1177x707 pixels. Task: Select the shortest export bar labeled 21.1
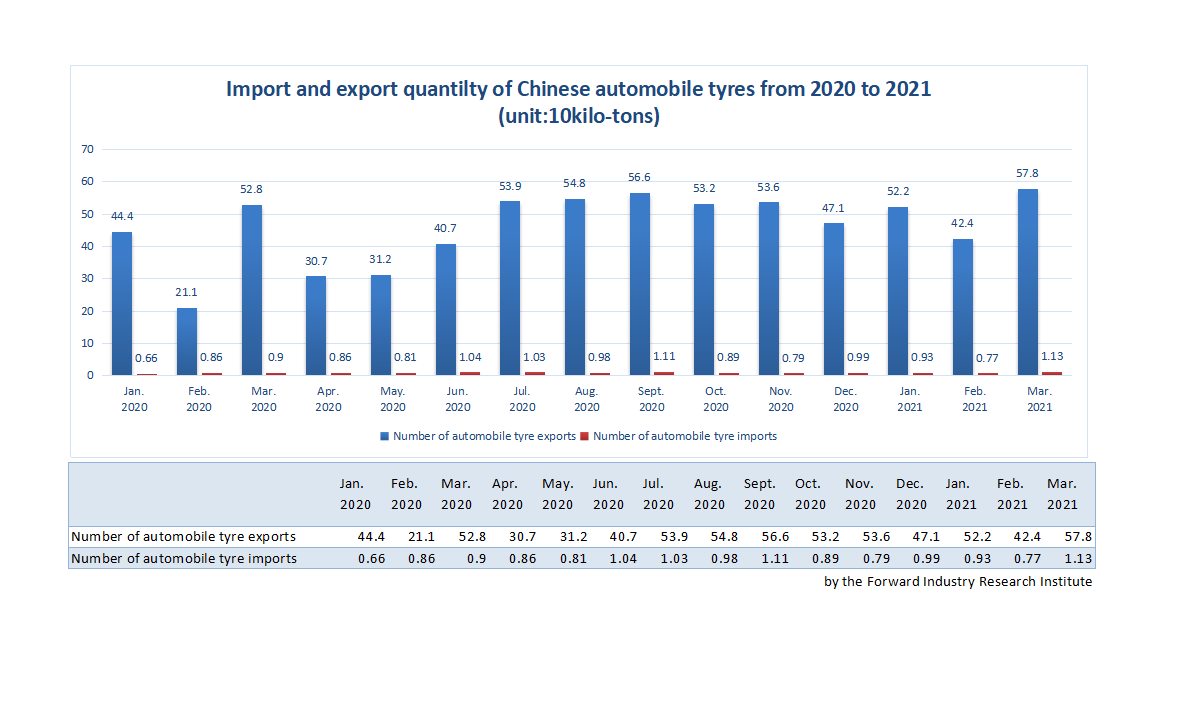(x=187, y=340)
